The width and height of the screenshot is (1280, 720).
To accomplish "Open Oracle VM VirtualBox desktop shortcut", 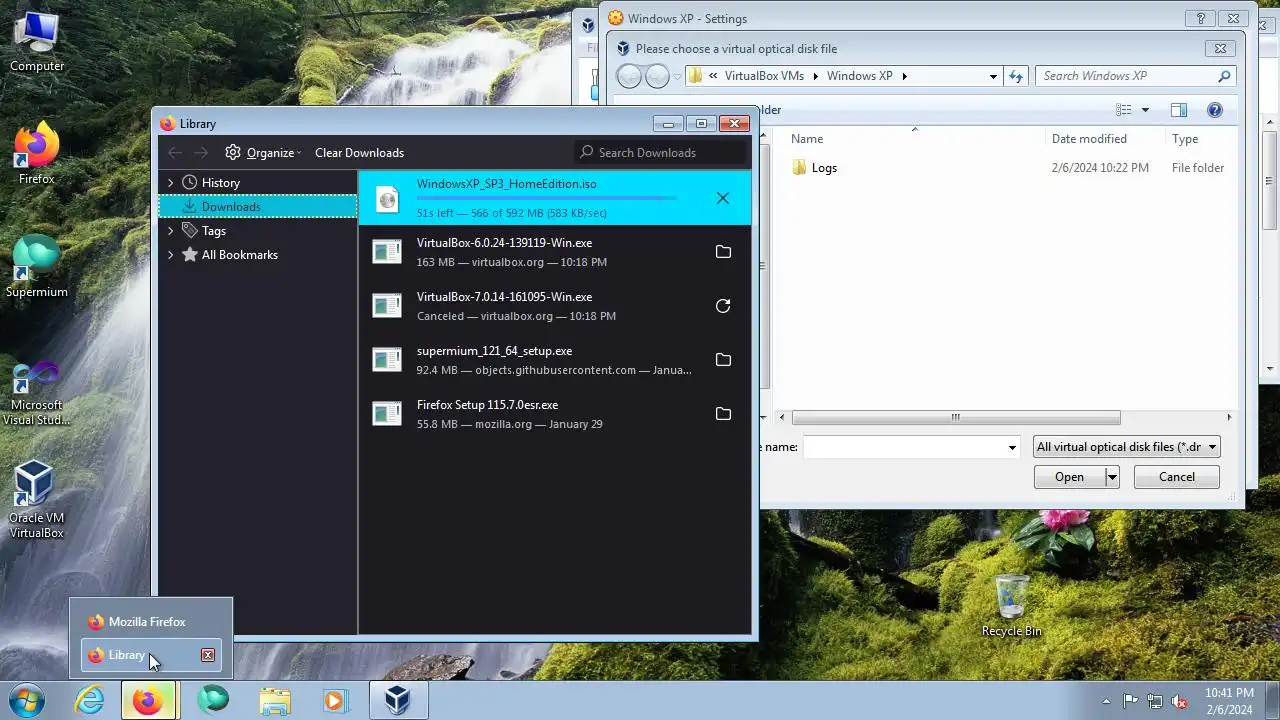I will 37,499.
